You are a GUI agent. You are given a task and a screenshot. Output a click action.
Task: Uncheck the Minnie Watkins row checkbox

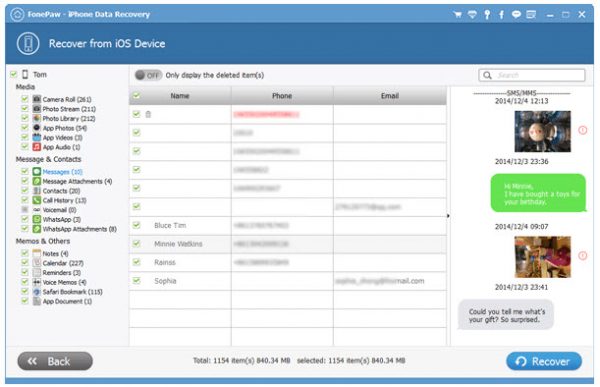(x=137, y=243)
